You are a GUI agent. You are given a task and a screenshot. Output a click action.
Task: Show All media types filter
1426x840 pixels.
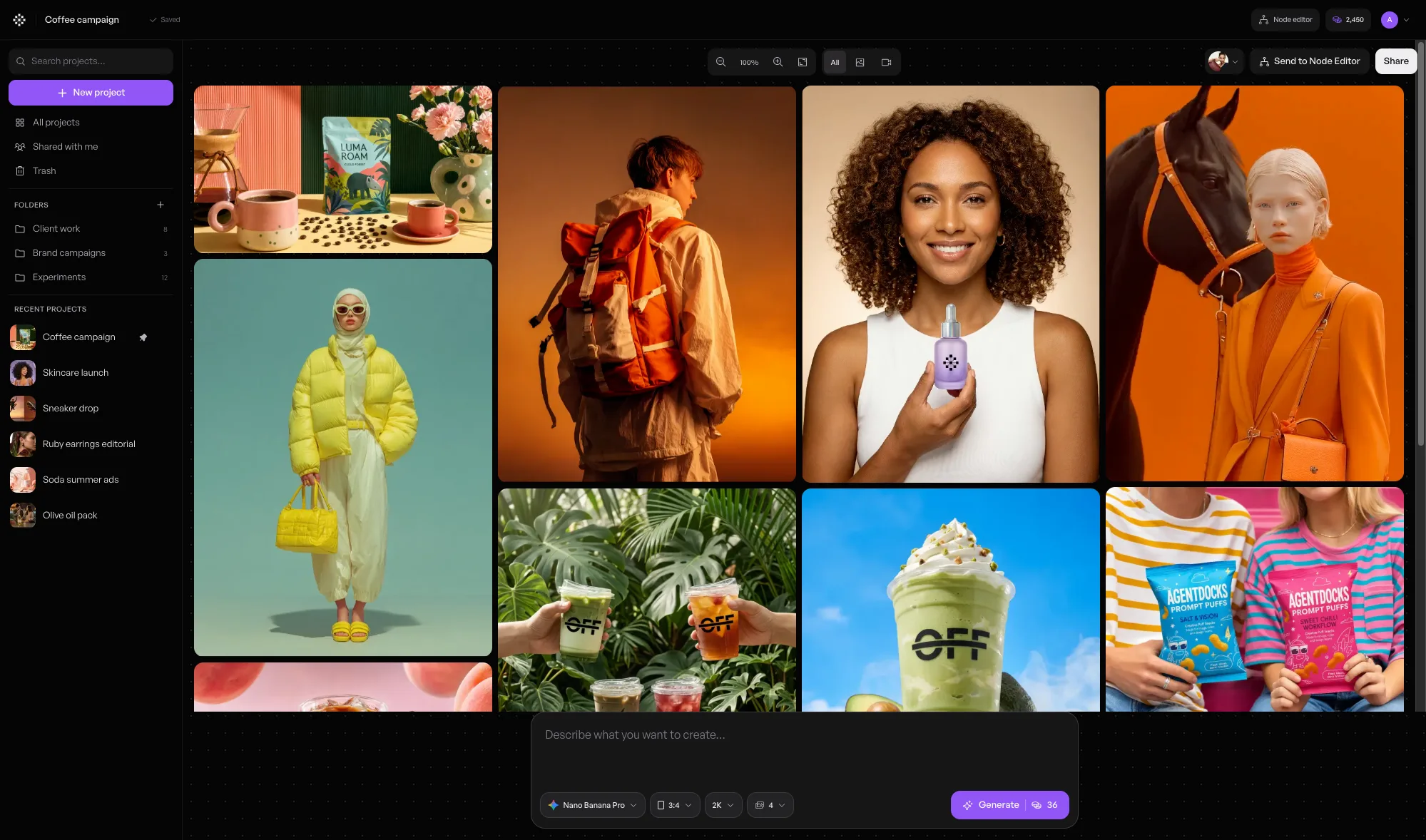(835, 62)
